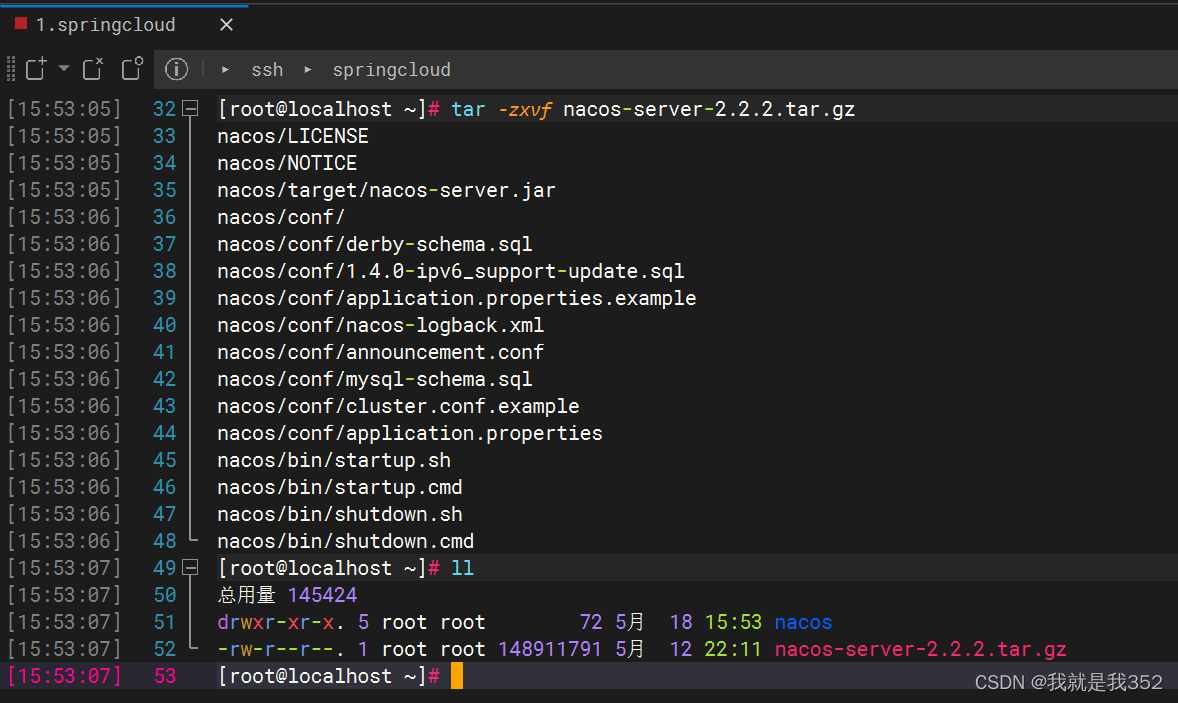Collapse the ll command output at line 49
Screen dimensions: 1178x703
191,568
